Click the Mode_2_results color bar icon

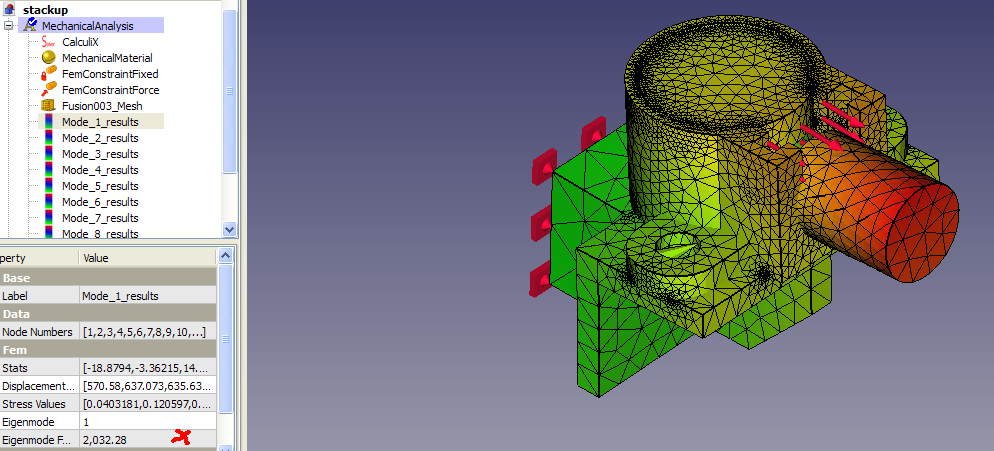[48, 138]
